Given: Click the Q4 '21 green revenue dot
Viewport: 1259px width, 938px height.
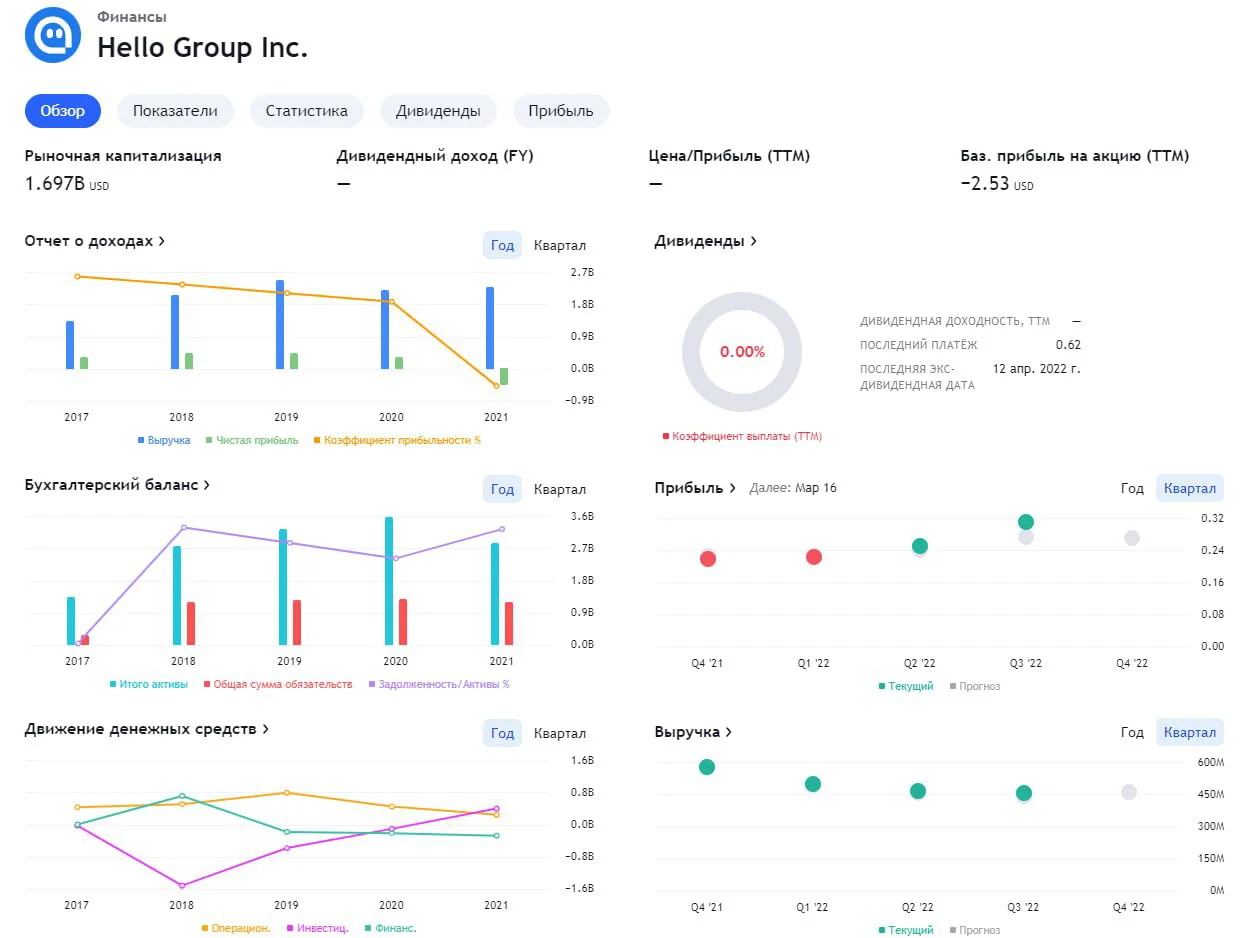Looking at the screenshot, I should click(x=707, y=767).
